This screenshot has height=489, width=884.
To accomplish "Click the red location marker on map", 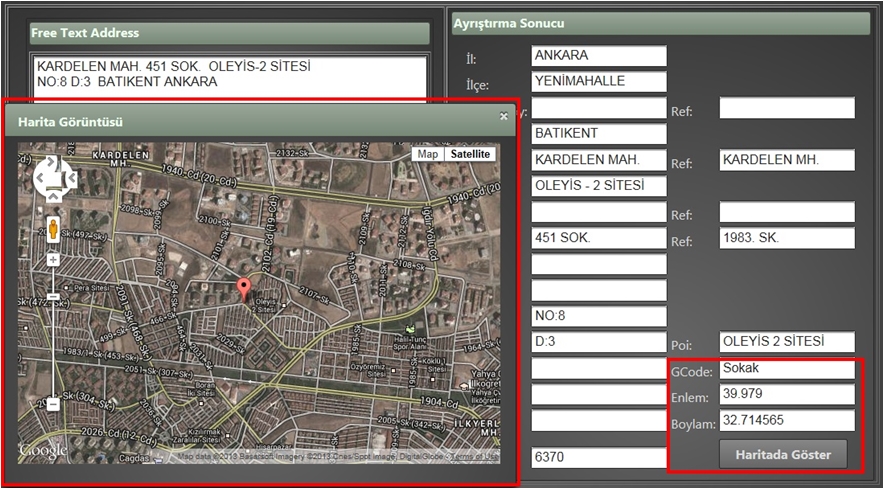I will click(x=243, y=290).
